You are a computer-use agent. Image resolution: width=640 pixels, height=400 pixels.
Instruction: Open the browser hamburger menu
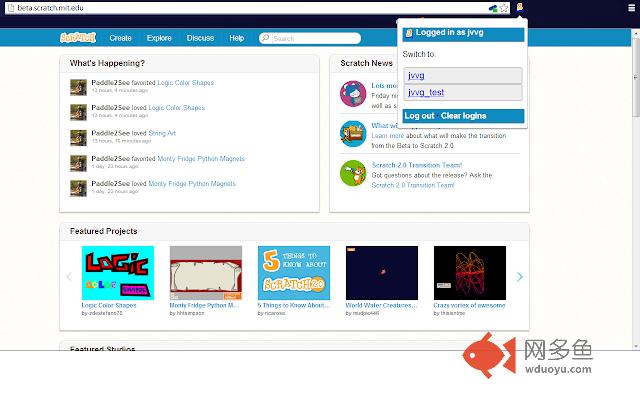coord(631,8)
